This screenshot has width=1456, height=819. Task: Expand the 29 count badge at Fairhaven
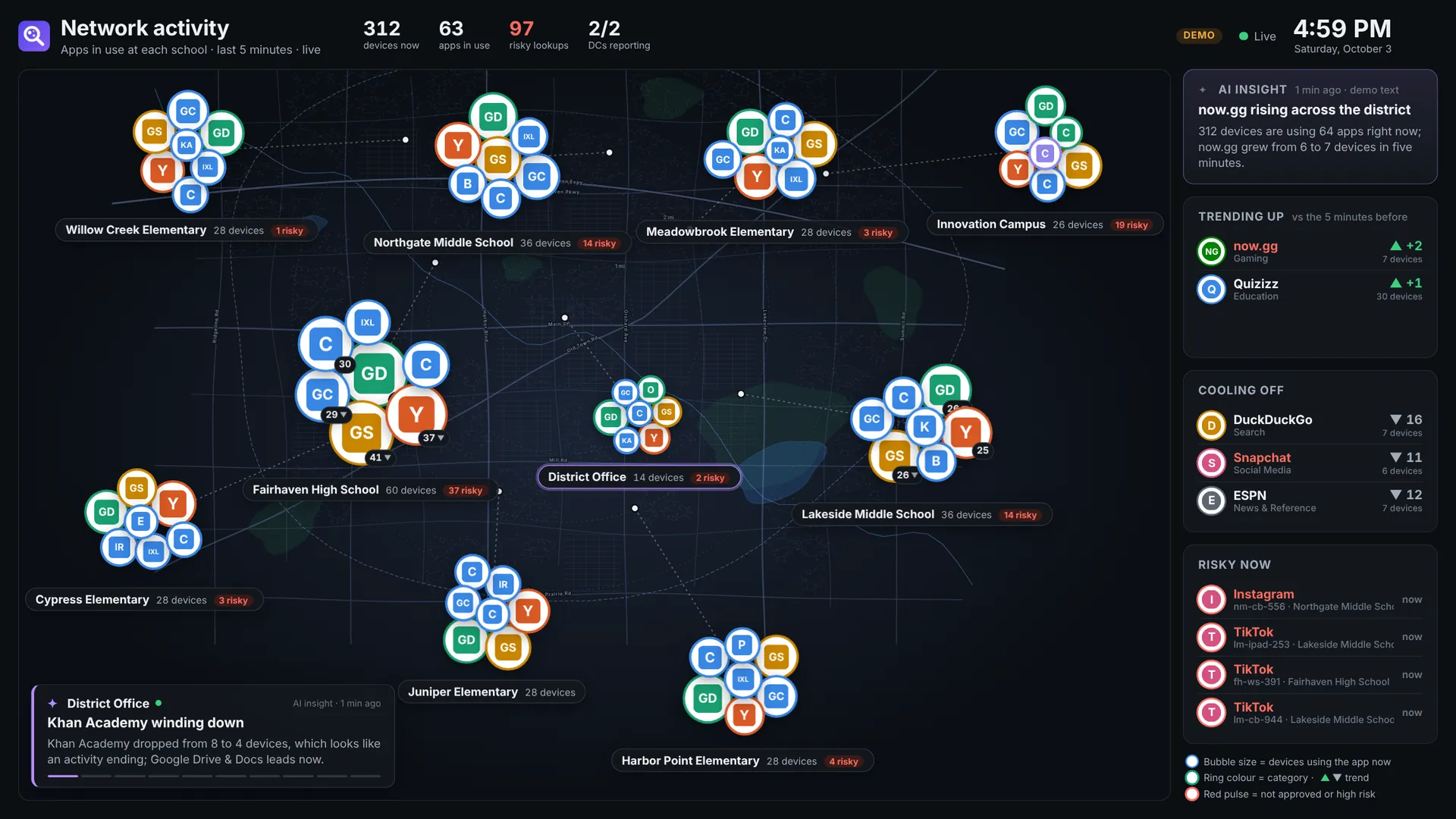(x=335, y=415)
